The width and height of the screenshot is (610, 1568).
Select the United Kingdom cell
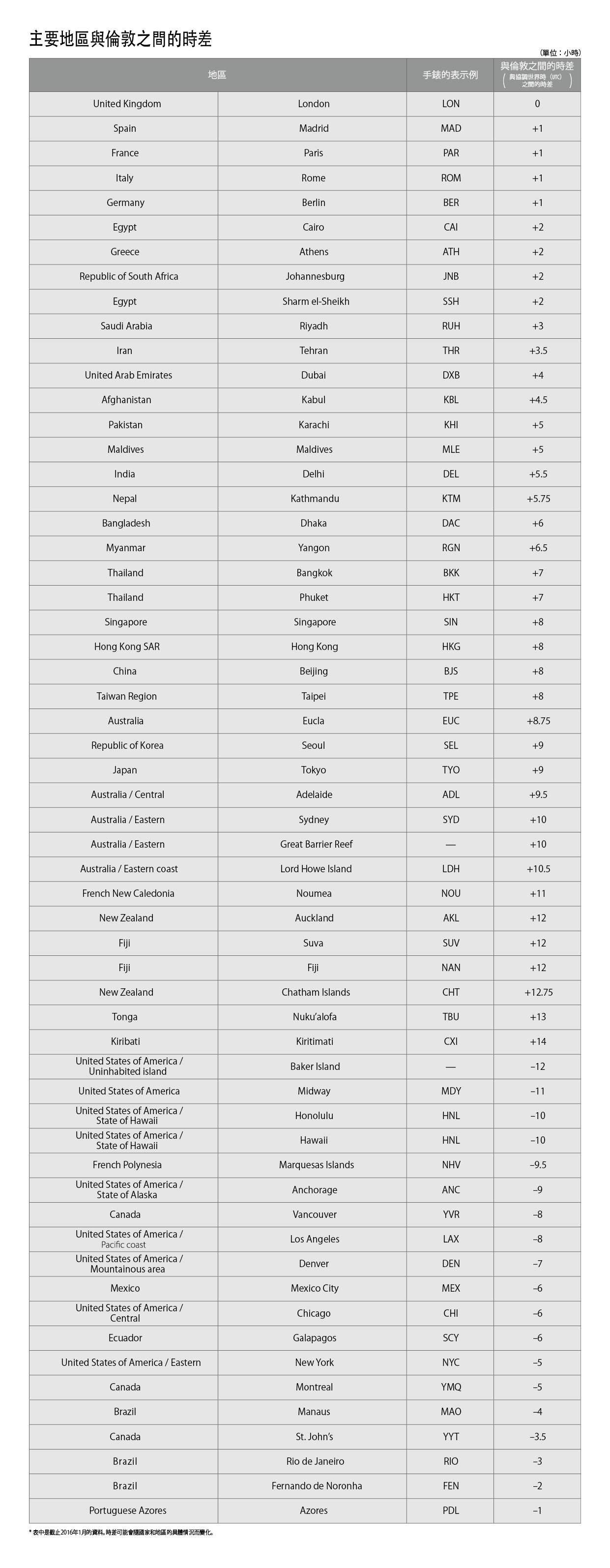pos(127,104)
